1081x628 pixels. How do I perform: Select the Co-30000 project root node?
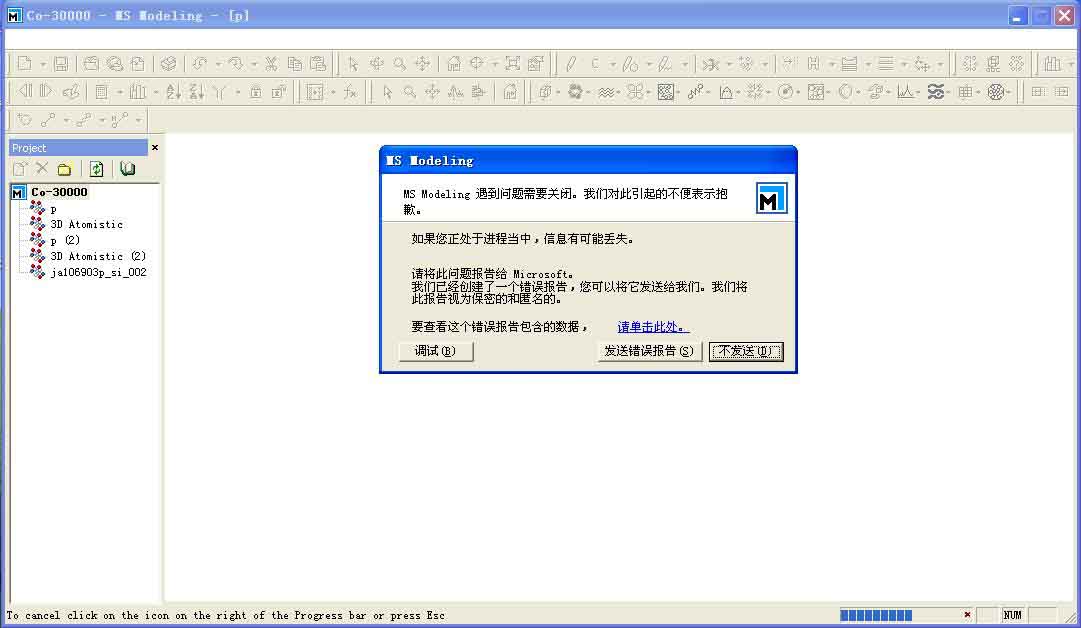(x=59, y=192)
